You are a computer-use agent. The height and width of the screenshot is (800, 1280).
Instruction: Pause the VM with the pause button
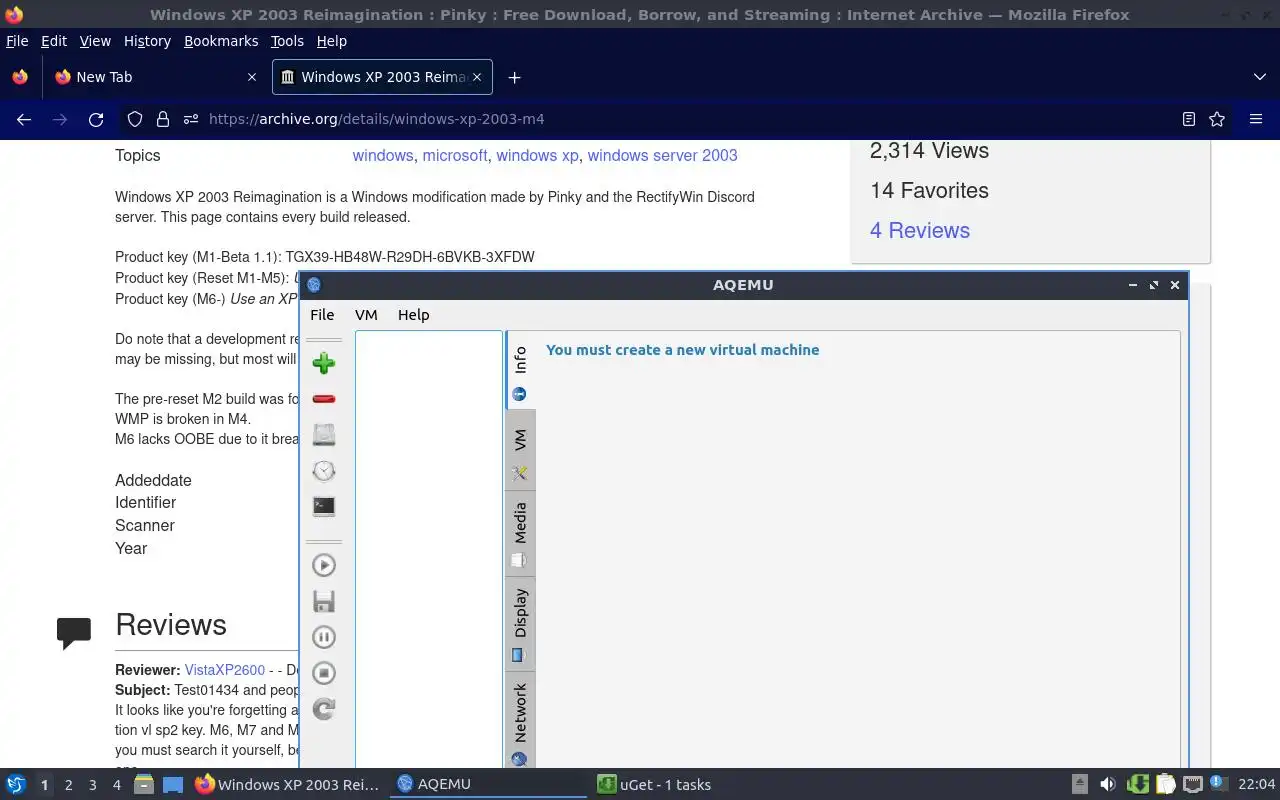tap(323, 637)
